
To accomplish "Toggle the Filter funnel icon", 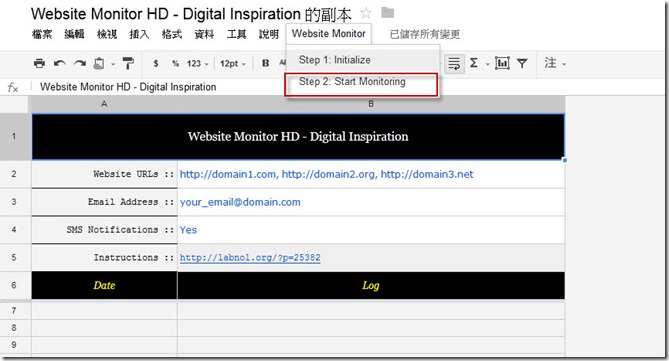I will pos(522,64).
